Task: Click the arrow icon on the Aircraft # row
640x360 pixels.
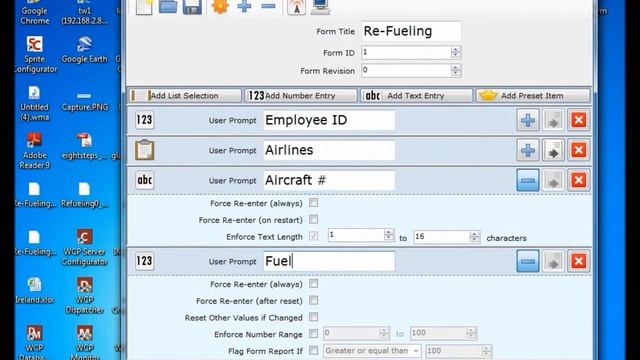Action: (x=553, y=180)
